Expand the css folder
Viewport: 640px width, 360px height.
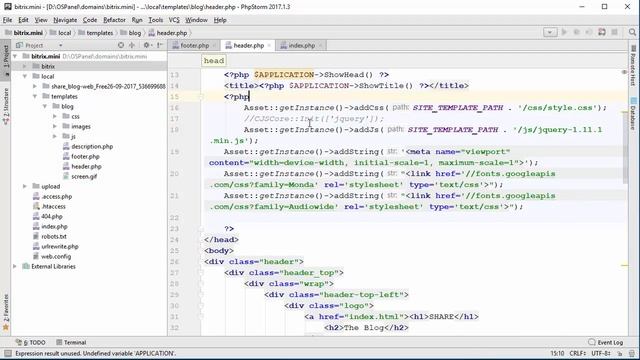(x=55, y=116)
